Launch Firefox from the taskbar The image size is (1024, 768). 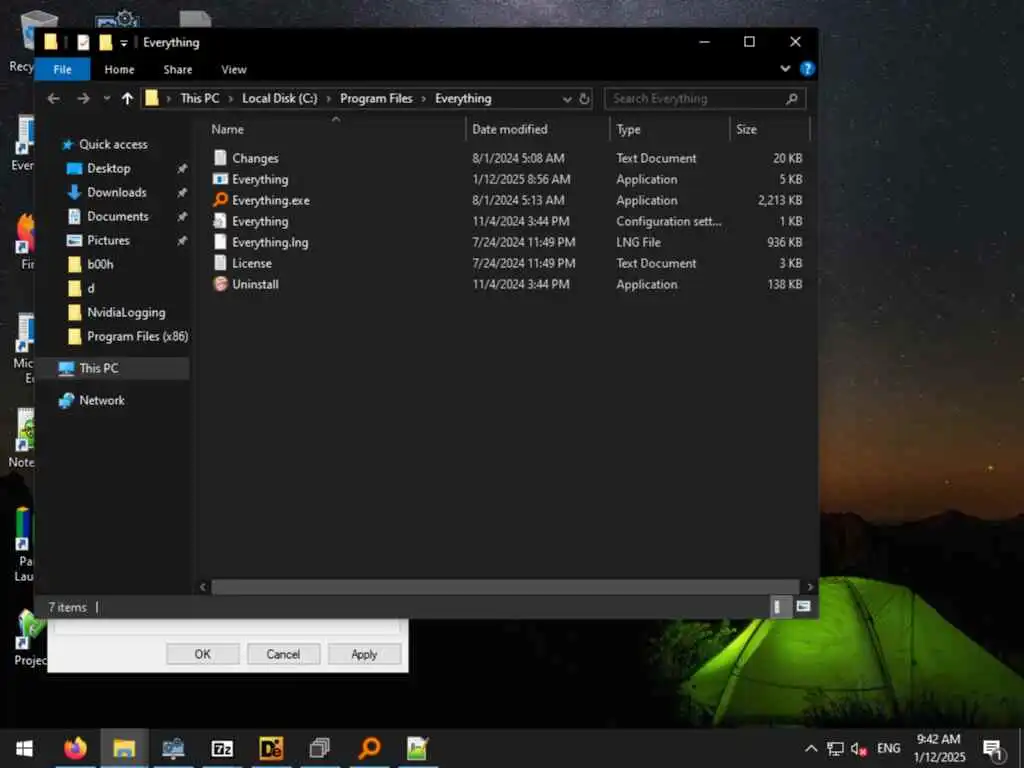tap(75, 748)
